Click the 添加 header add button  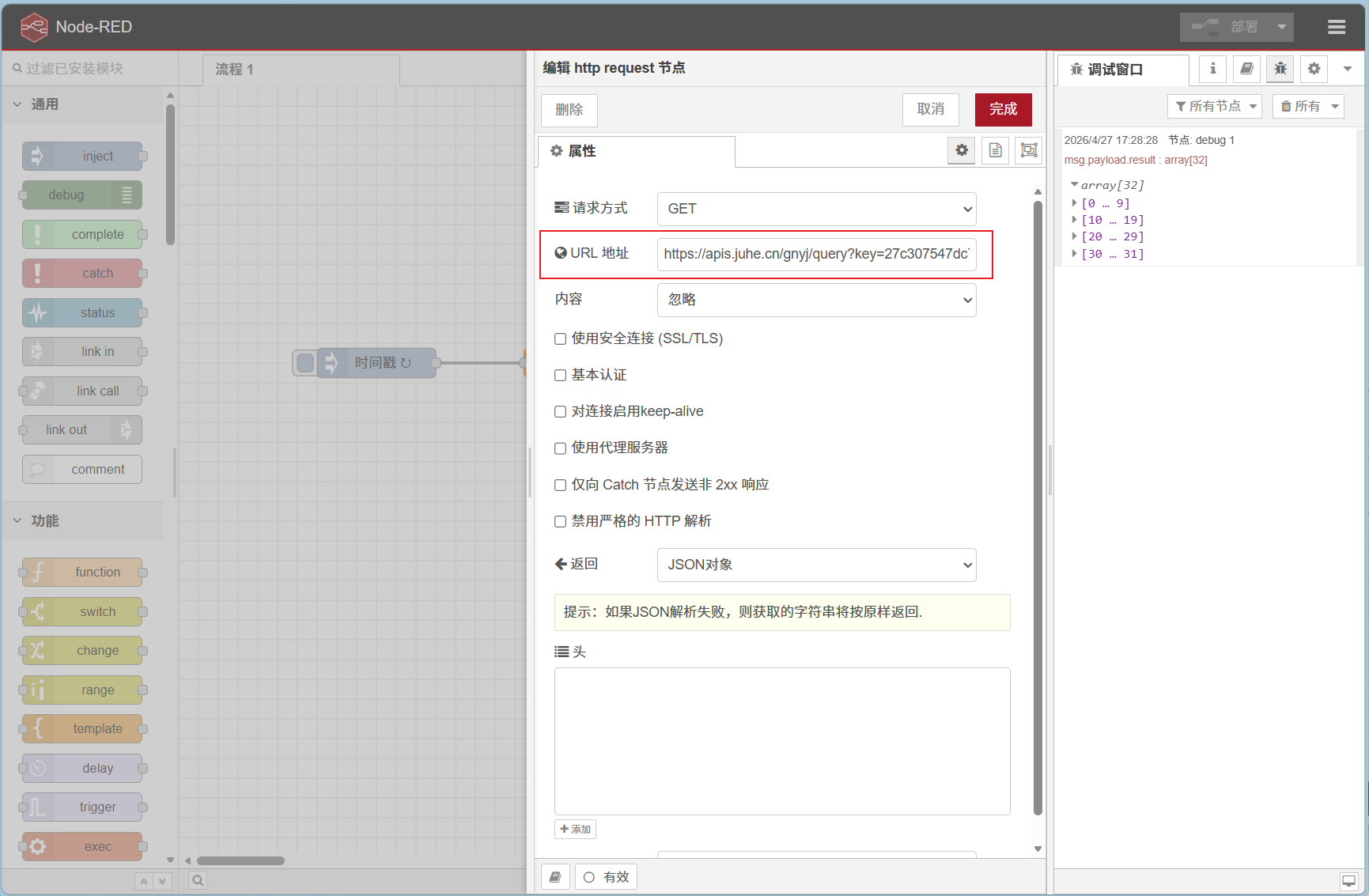tap(575, 829)
